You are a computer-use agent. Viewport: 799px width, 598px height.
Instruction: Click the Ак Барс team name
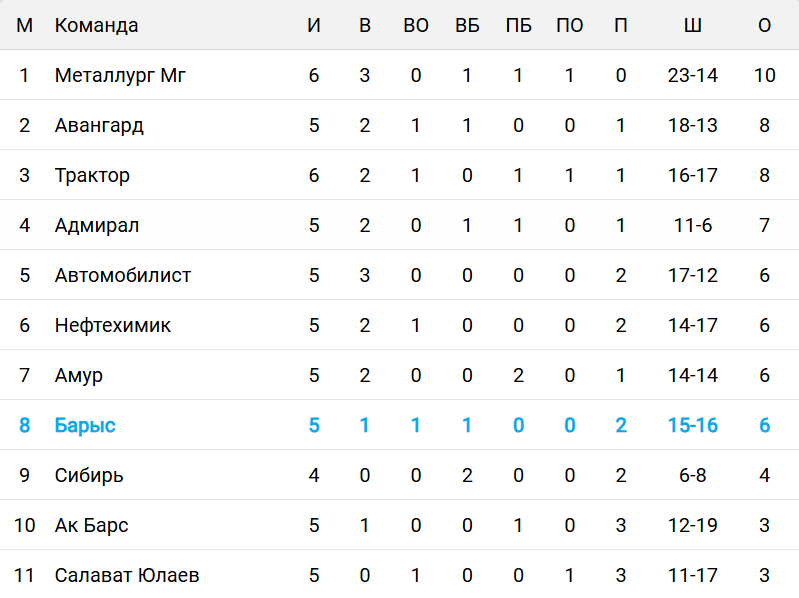click(x=91, y=525)
